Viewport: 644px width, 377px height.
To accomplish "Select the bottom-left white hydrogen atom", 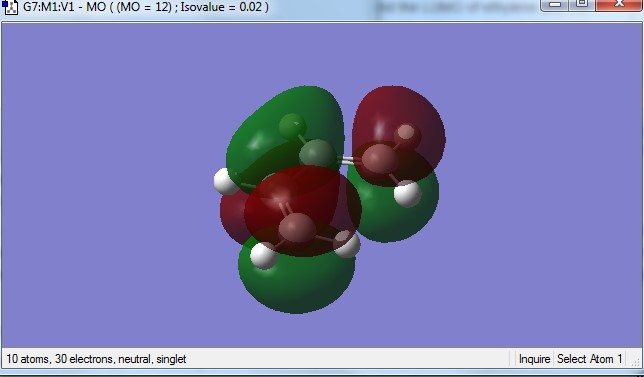I will point(264,256).
